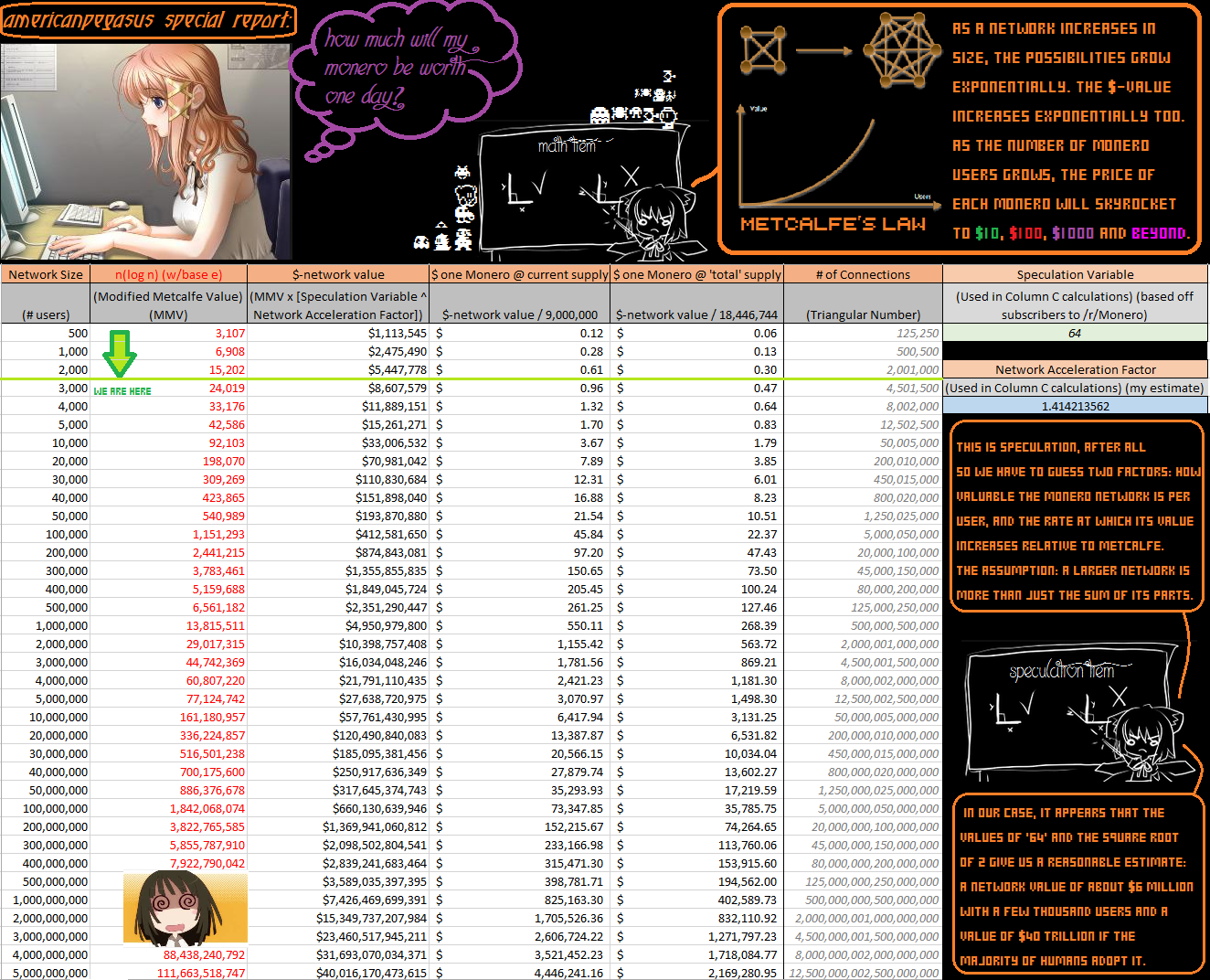Select the acceleration factor cell '1.414213562'
The image size is (1210, 980).
pos(1075,406)
